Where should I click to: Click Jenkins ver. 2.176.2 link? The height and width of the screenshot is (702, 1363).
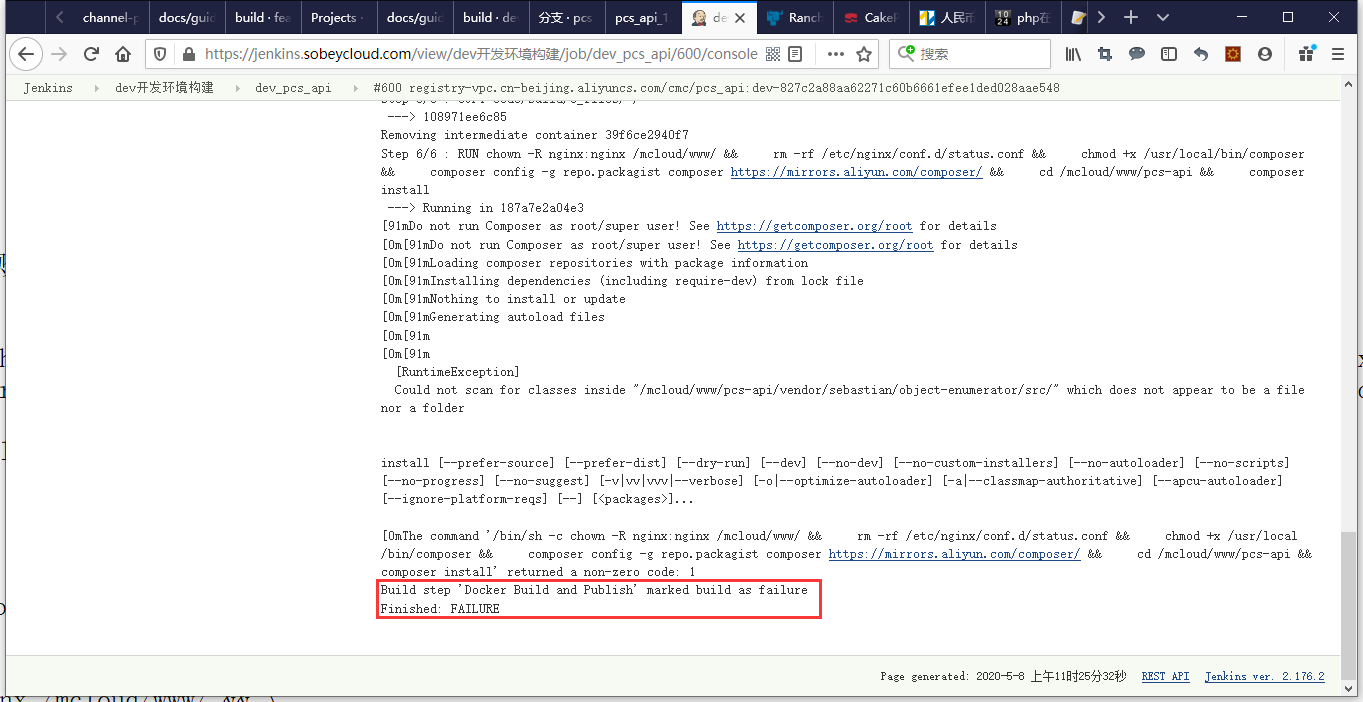click(x=1264, y=676)
